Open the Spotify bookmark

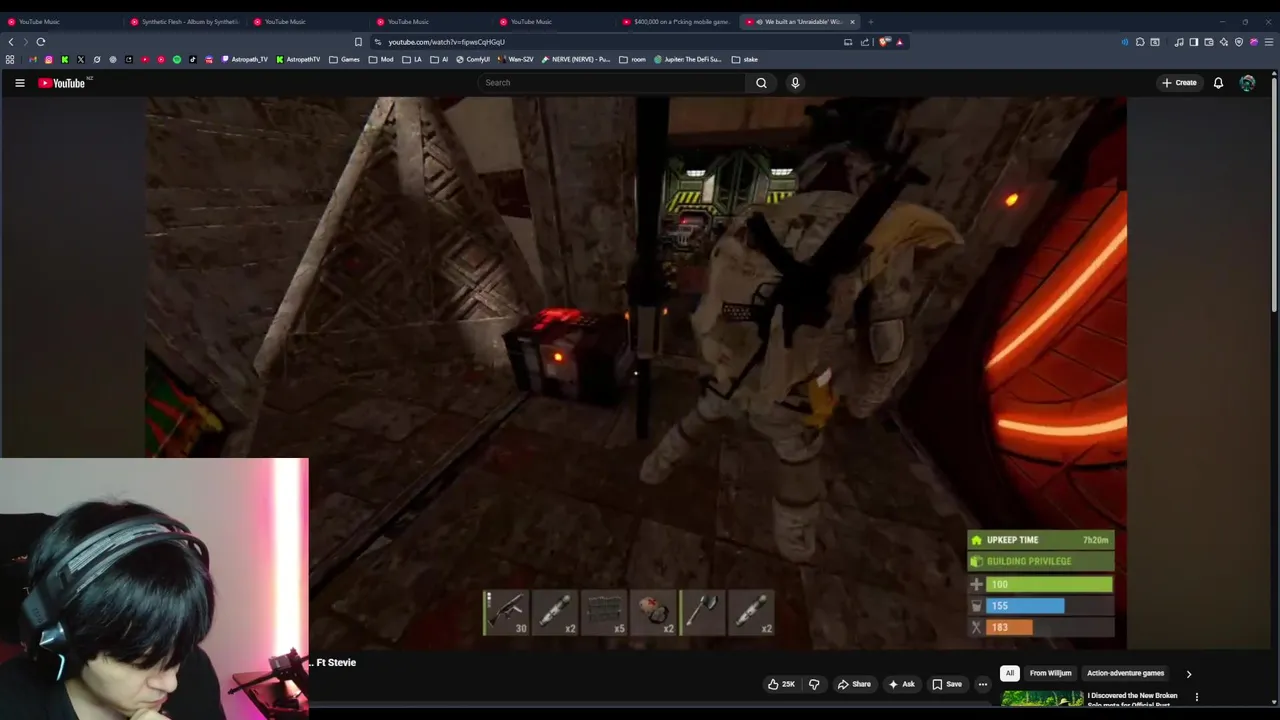point(177,60)
